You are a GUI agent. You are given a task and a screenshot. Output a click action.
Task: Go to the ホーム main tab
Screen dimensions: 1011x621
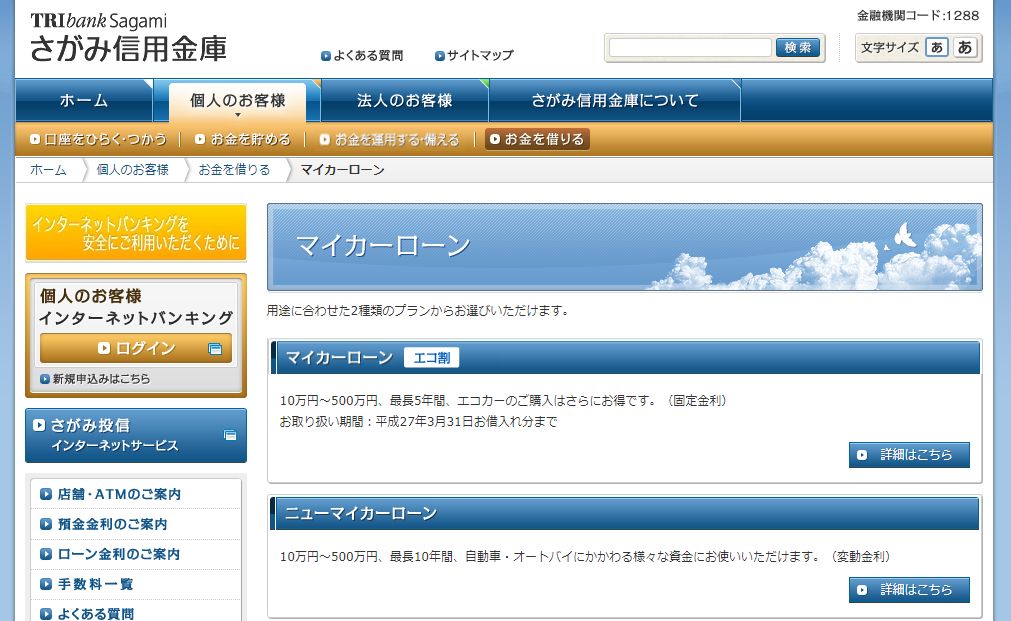[84, 101]
